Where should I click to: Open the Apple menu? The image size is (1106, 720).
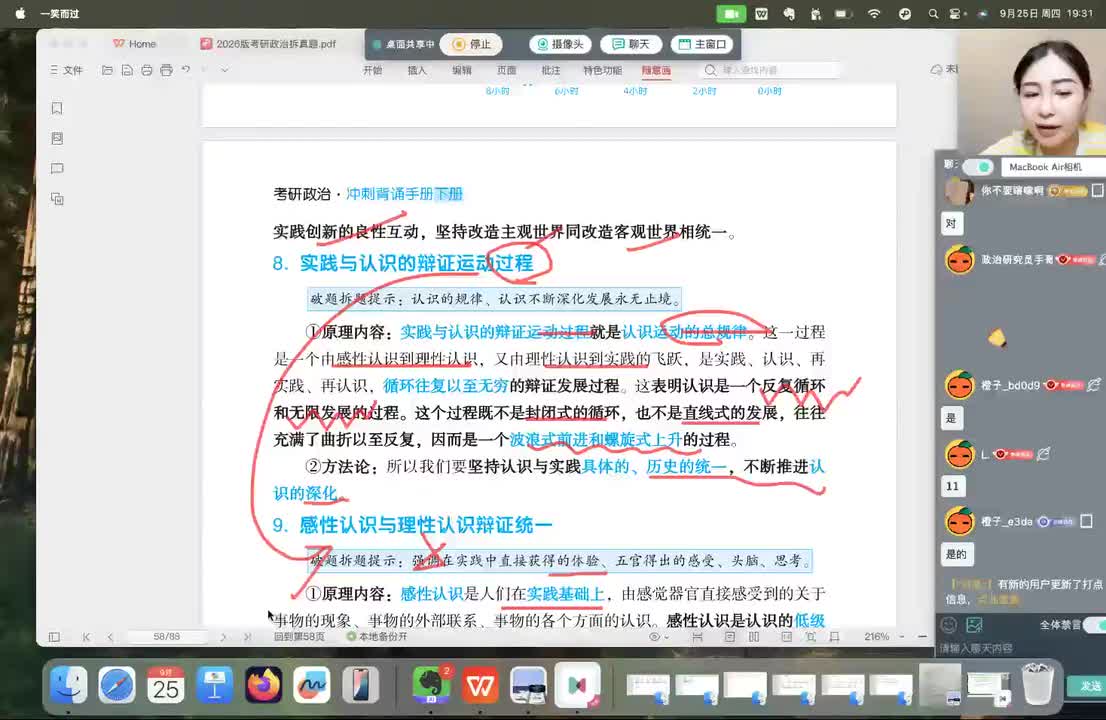click(x=20, y=13)
